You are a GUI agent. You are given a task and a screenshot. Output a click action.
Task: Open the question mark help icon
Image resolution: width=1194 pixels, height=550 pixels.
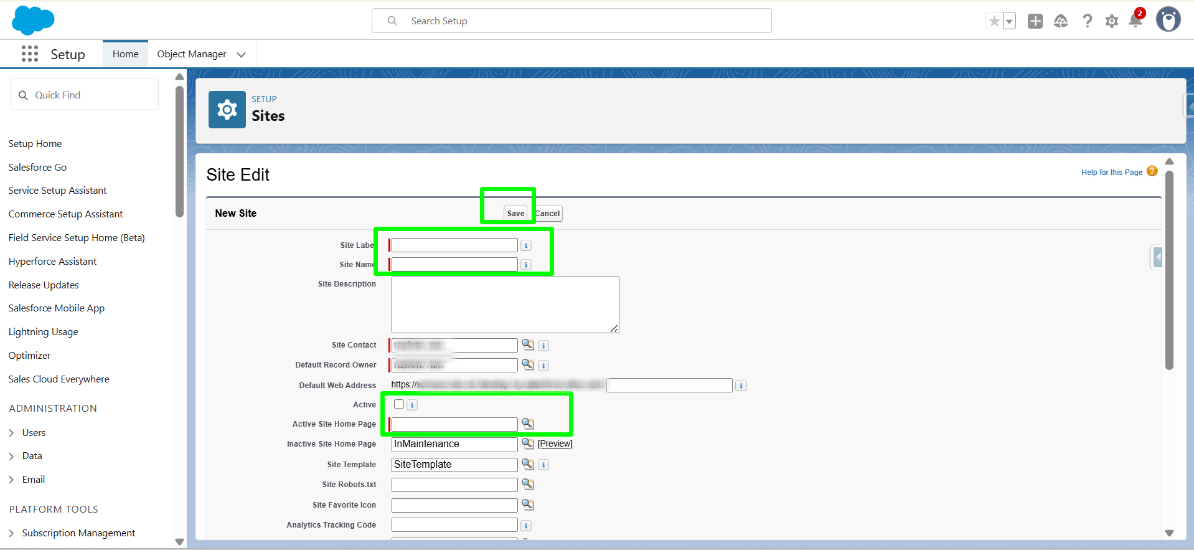(1087, 21)
